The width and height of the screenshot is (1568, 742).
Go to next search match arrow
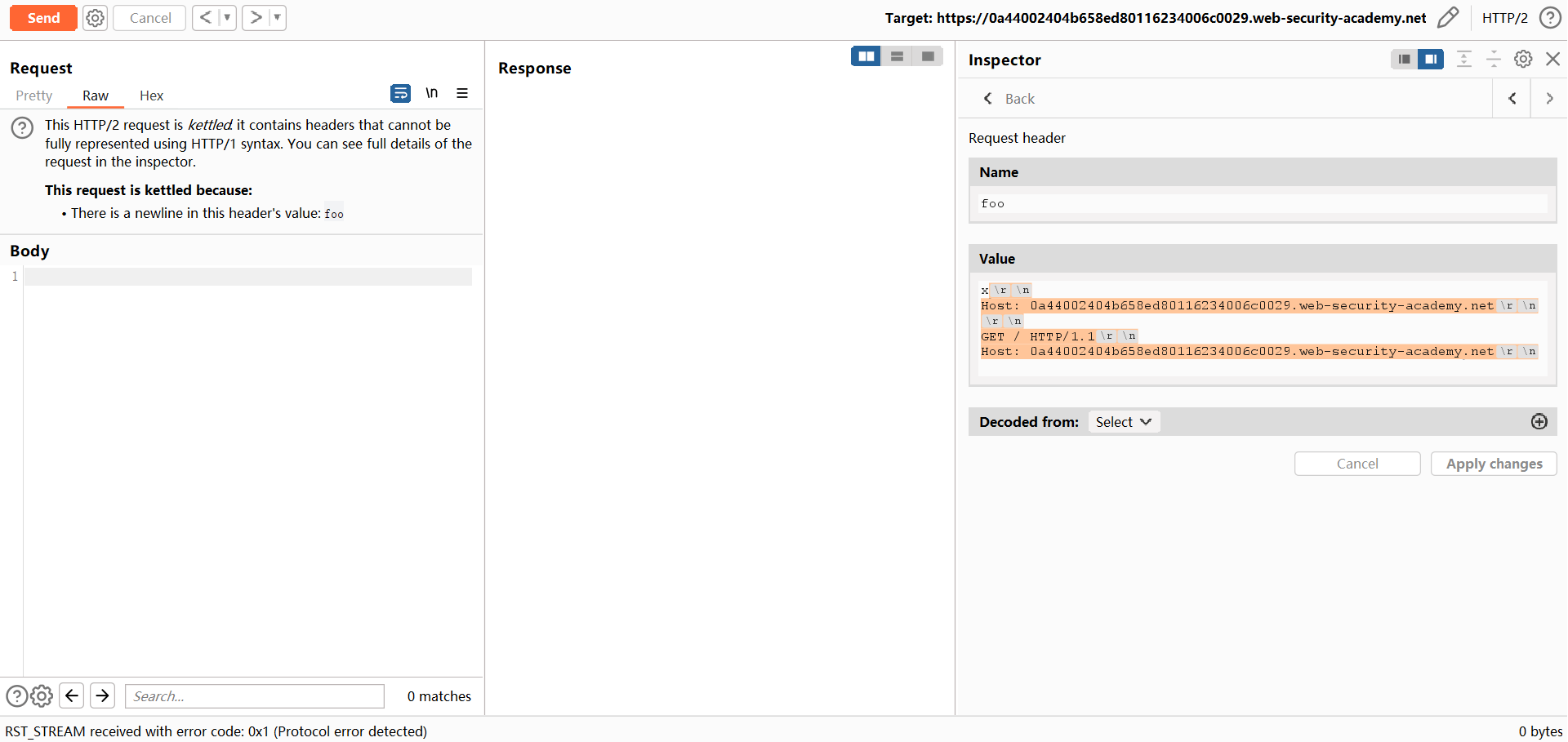coord(102,695)
